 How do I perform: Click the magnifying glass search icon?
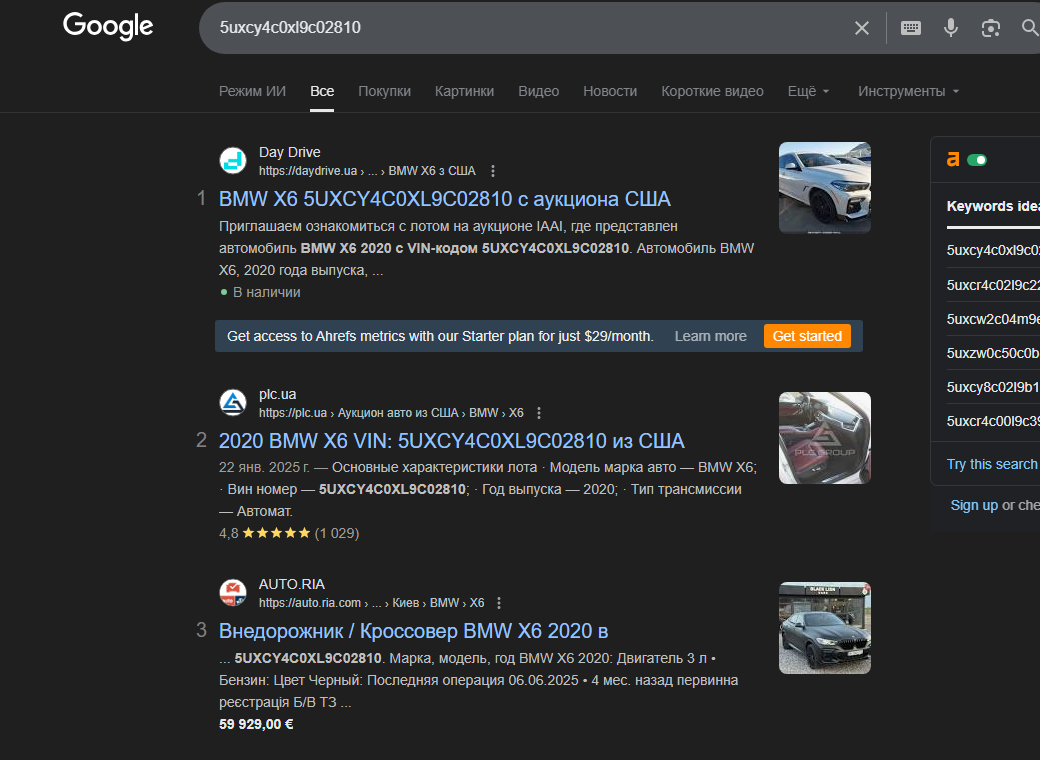(x=1030, y=28)
